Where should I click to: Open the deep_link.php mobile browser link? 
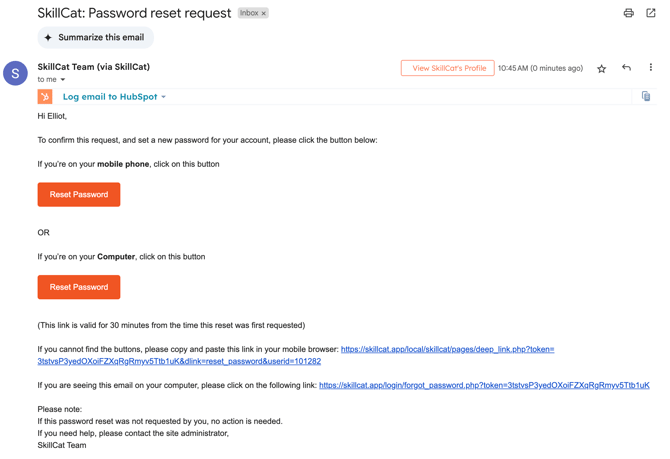(296, 355)
